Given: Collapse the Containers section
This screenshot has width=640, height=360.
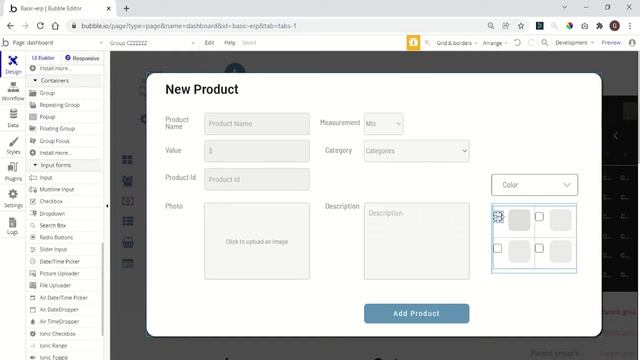Looking at the screenshot, I should pos(35,80).
